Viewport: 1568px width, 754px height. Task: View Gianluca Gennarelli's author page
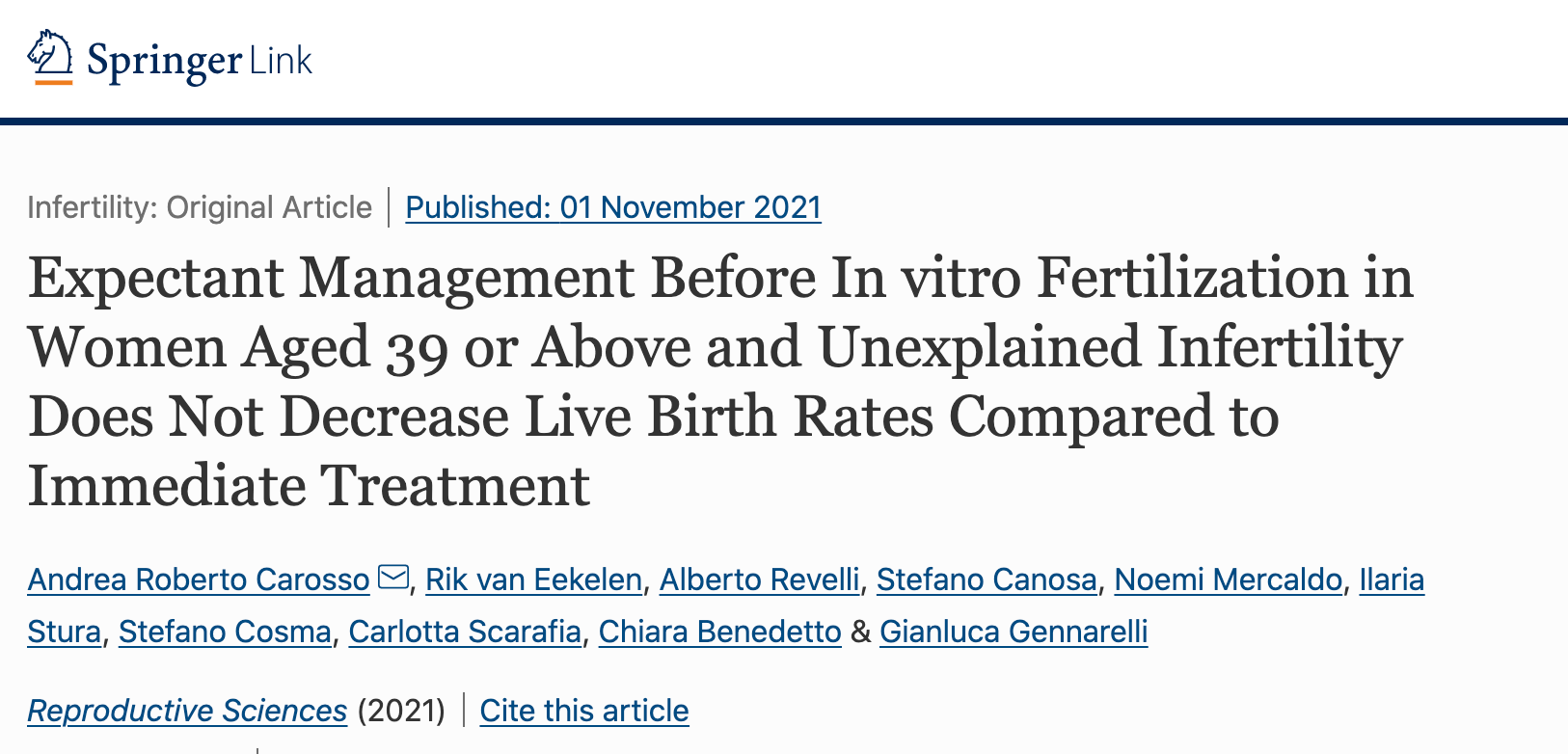point(1014,632)
